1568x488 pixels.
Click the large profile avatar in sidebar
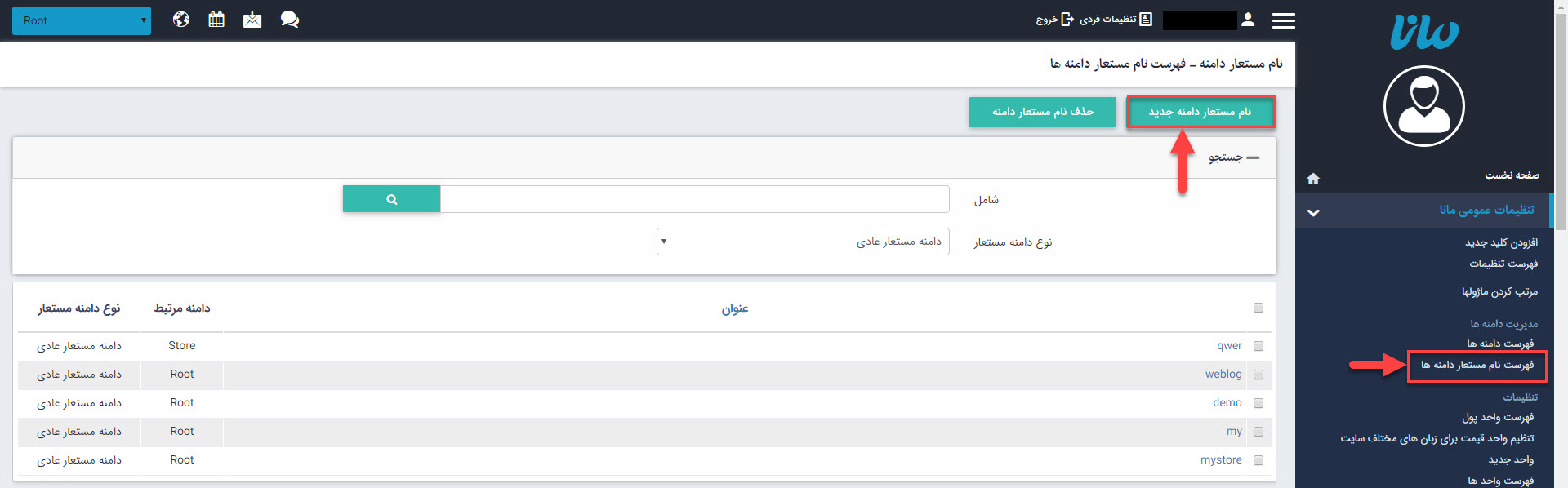[1423, 106]
